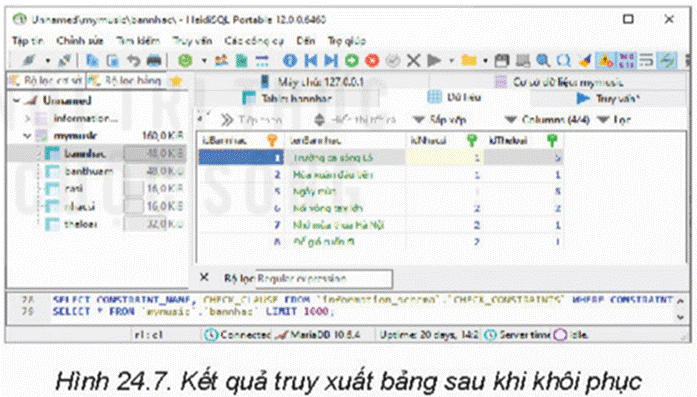The height and width of the screenshot is (397, 697).
Task: Open the Tìm kiếm menu
Action: [138, 41]
